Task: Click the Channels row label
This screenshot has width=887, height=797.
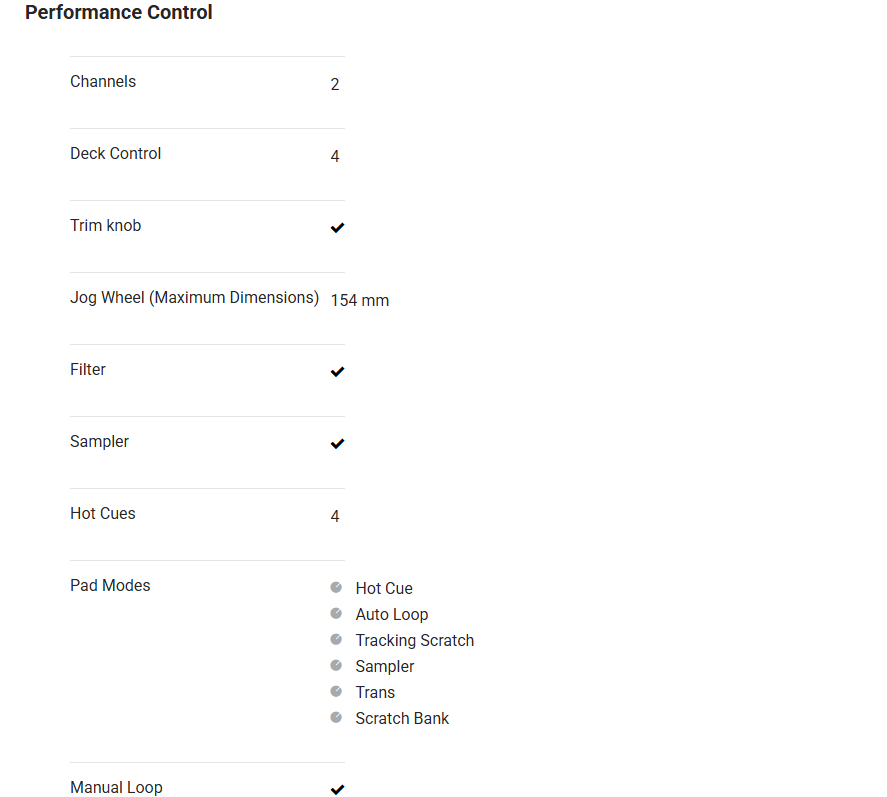Action: pos(103,82)
